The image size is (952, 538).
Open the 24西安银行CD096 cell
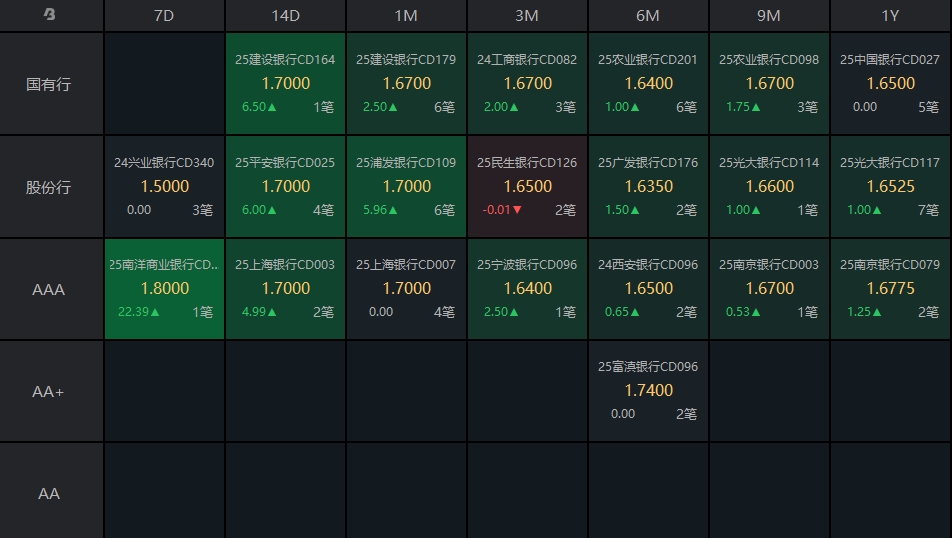tap(648, 288)
